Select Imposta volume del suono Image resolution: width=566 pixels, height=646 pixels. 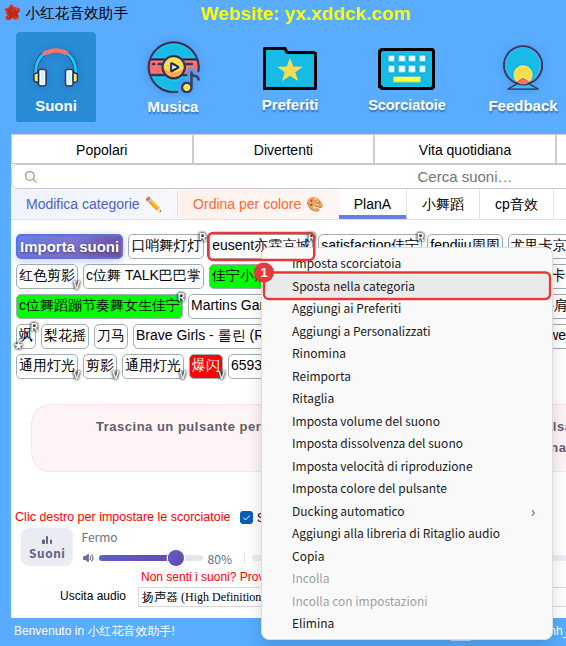pyautogui.click(x=407, y=421)
